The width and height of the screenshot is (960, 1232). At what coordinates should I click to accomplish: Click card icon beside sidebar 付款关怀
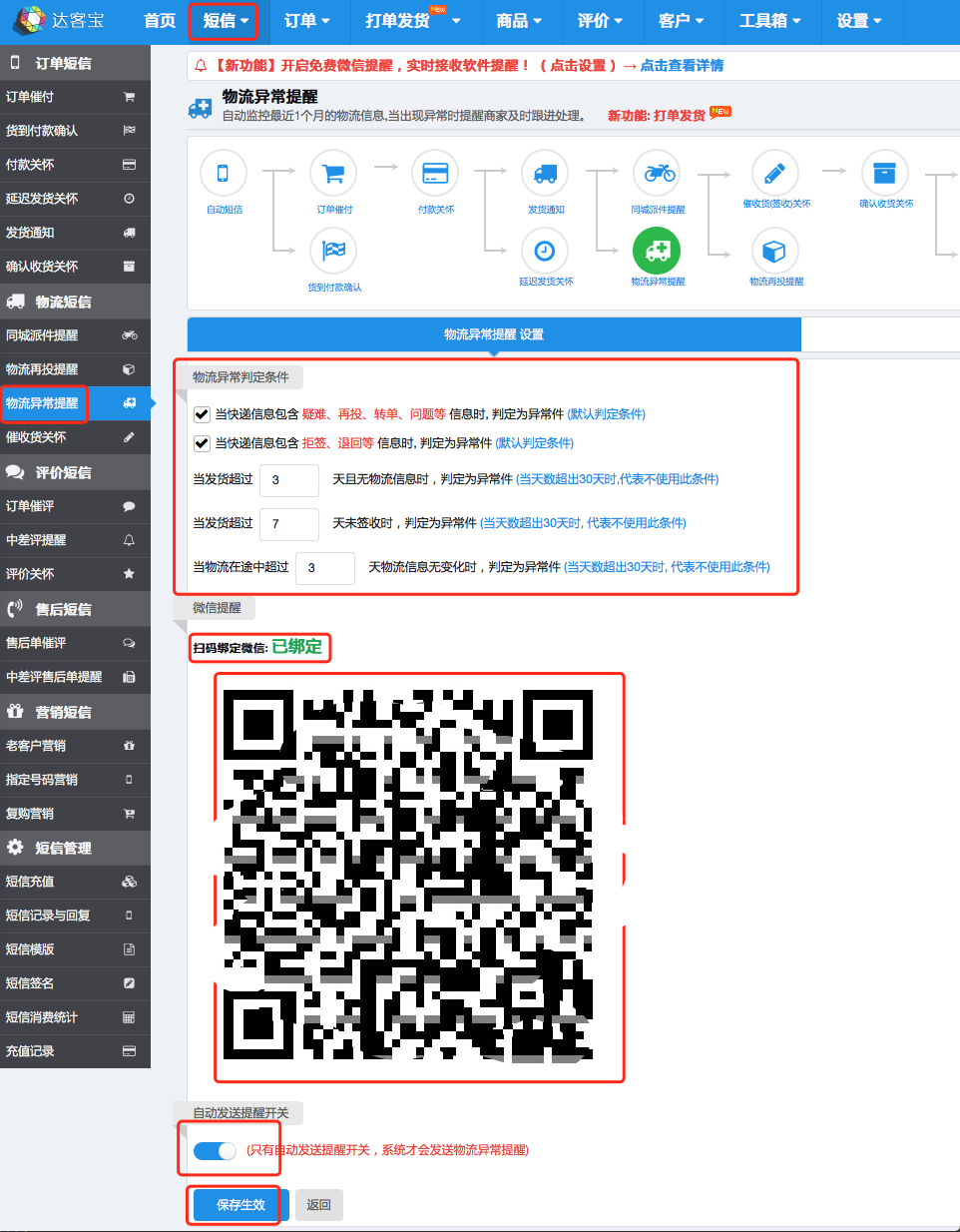(129, 165)
